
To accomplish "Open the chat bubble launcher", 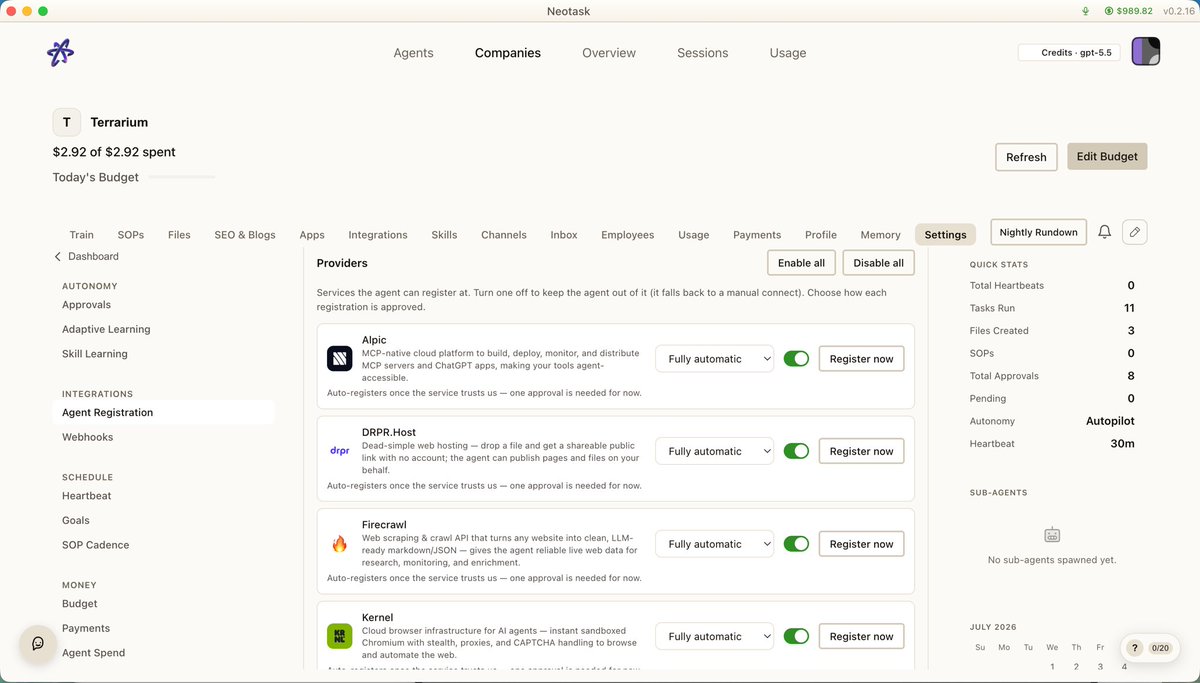I will [x=38, y=643].
